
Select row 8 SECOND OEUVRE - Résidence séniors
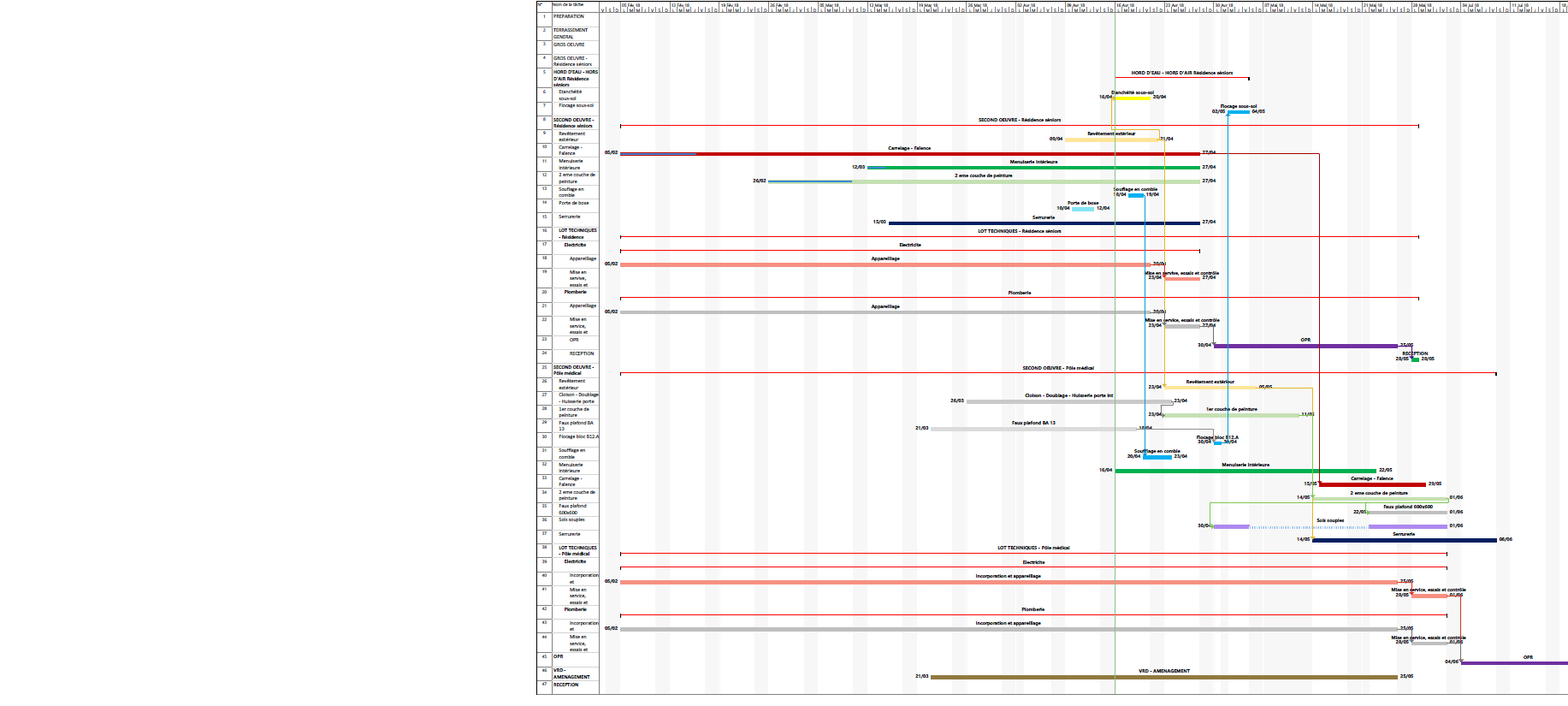(x=568, y=122)
